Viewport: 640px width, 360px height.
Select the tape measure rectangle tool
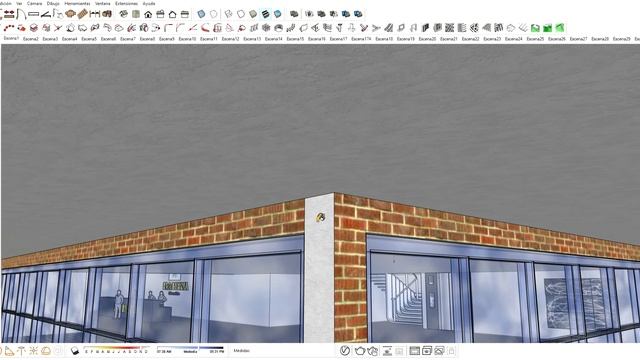coord(33,14)
